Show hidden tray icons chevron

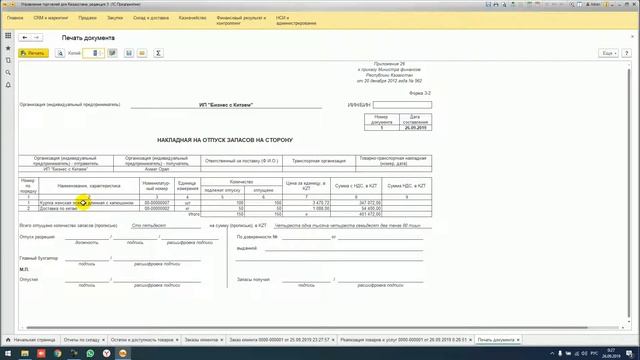click(x=552, y=353)
